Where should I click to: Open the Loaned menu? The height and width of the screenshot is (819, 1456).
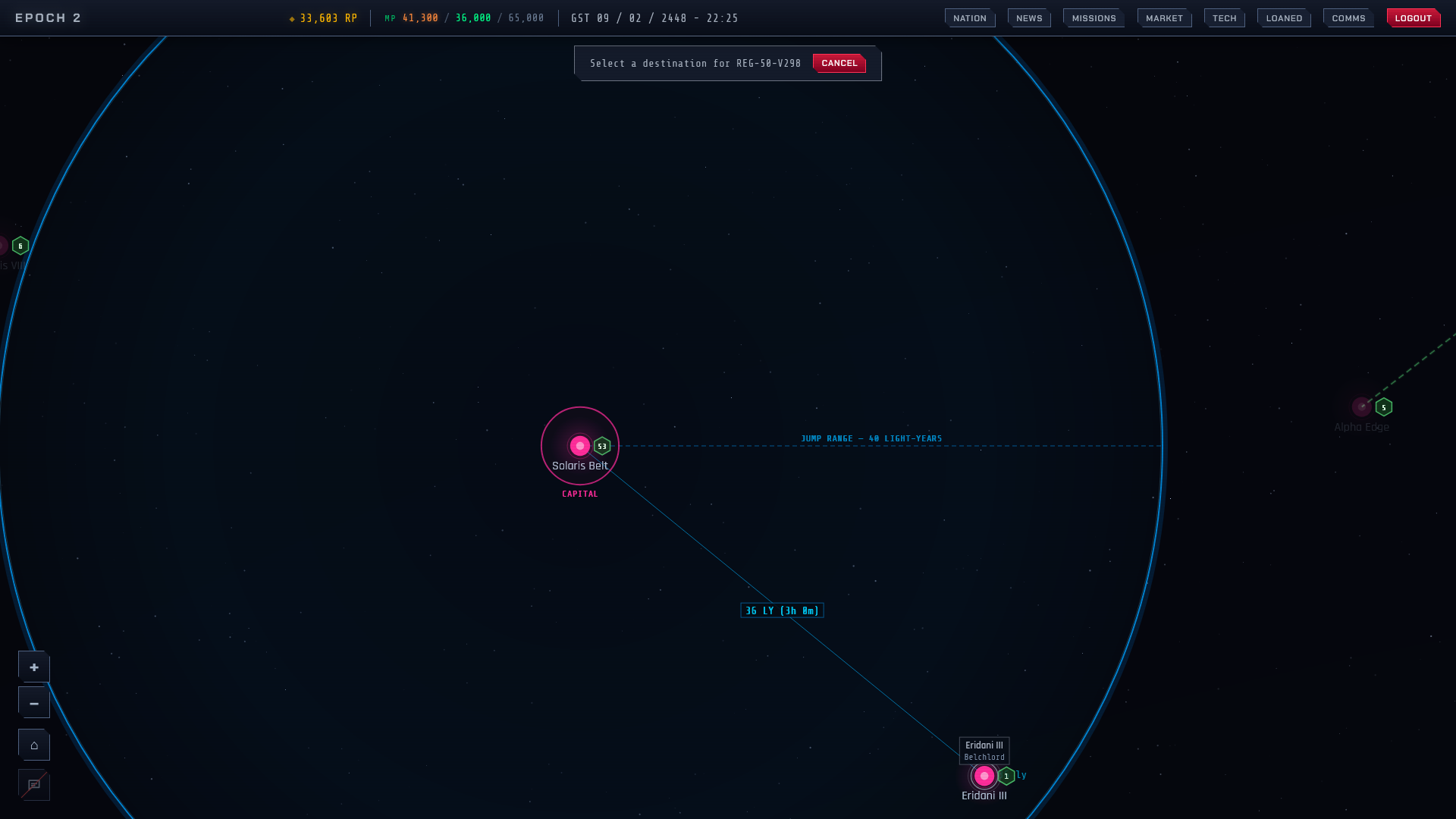(x=1284, y=18)
